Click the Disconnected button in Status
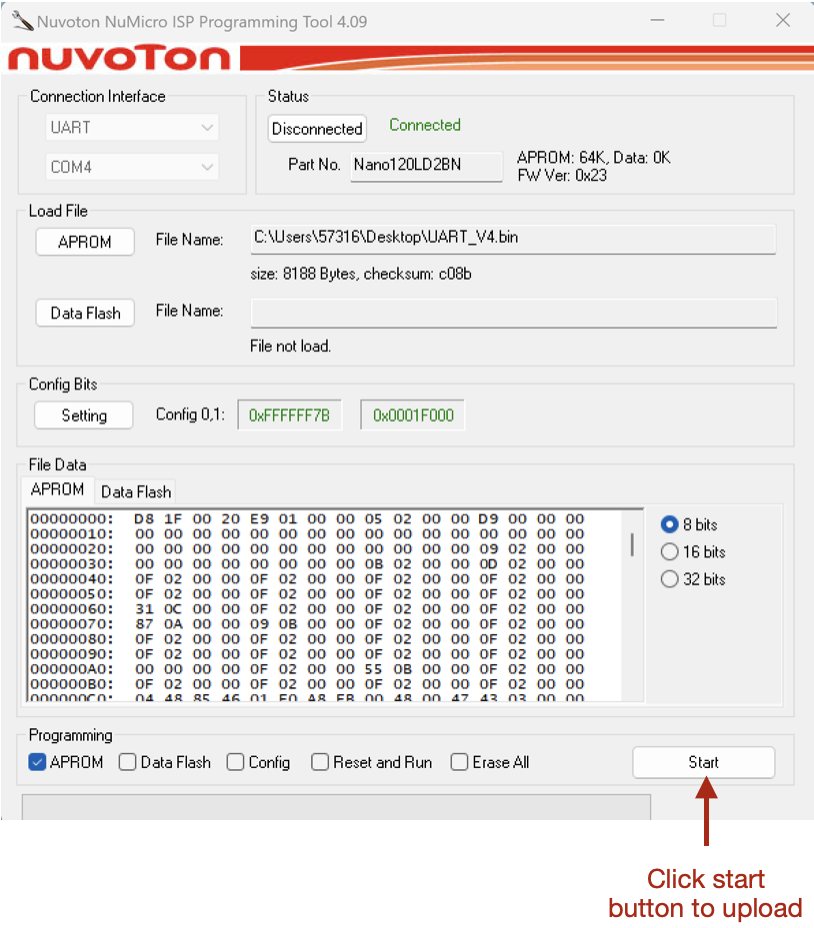814x928 pixels. (x=317, y=129)
